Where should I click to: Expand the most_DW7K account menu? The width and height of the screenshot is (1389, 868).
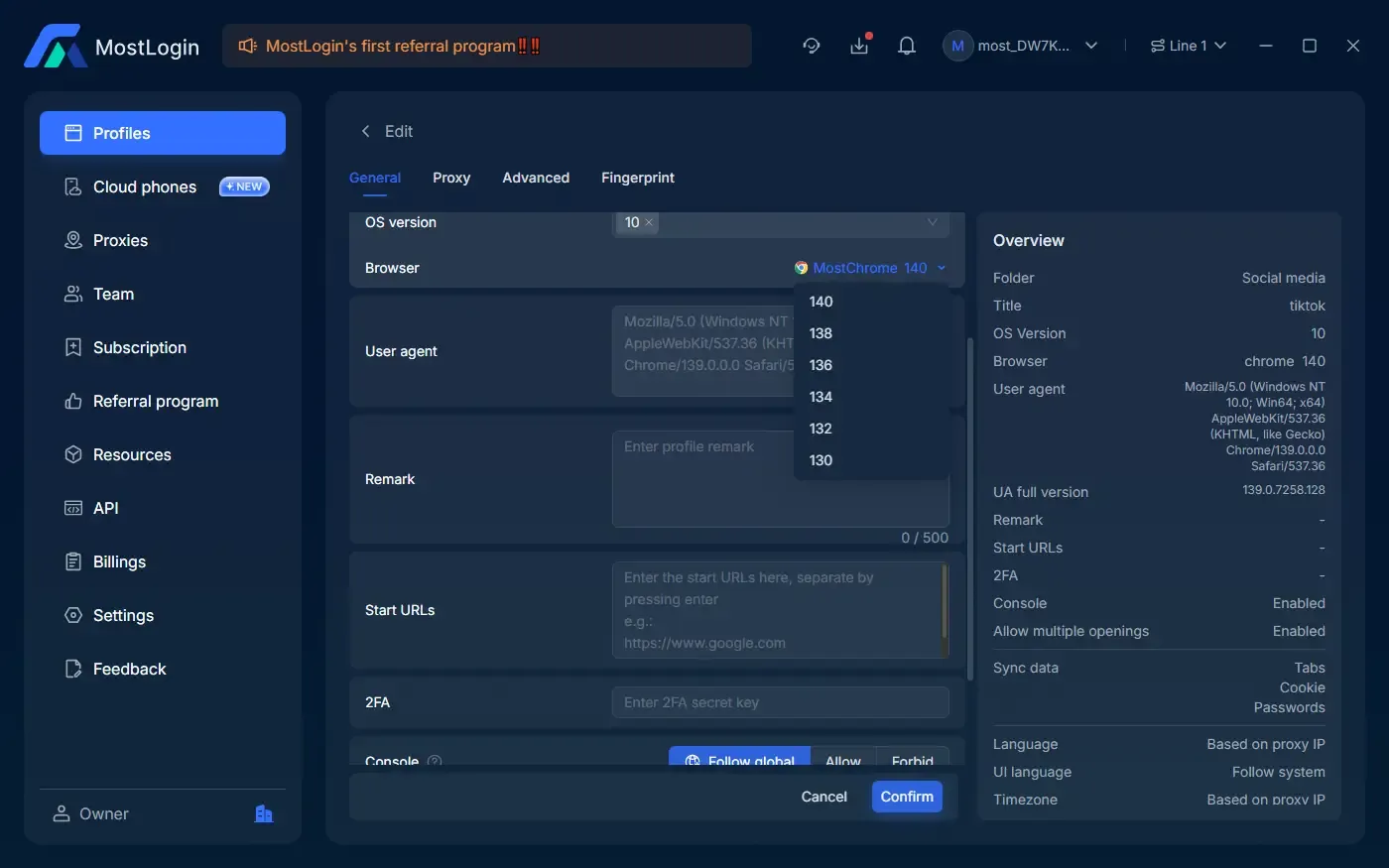tap(1020, 46)
